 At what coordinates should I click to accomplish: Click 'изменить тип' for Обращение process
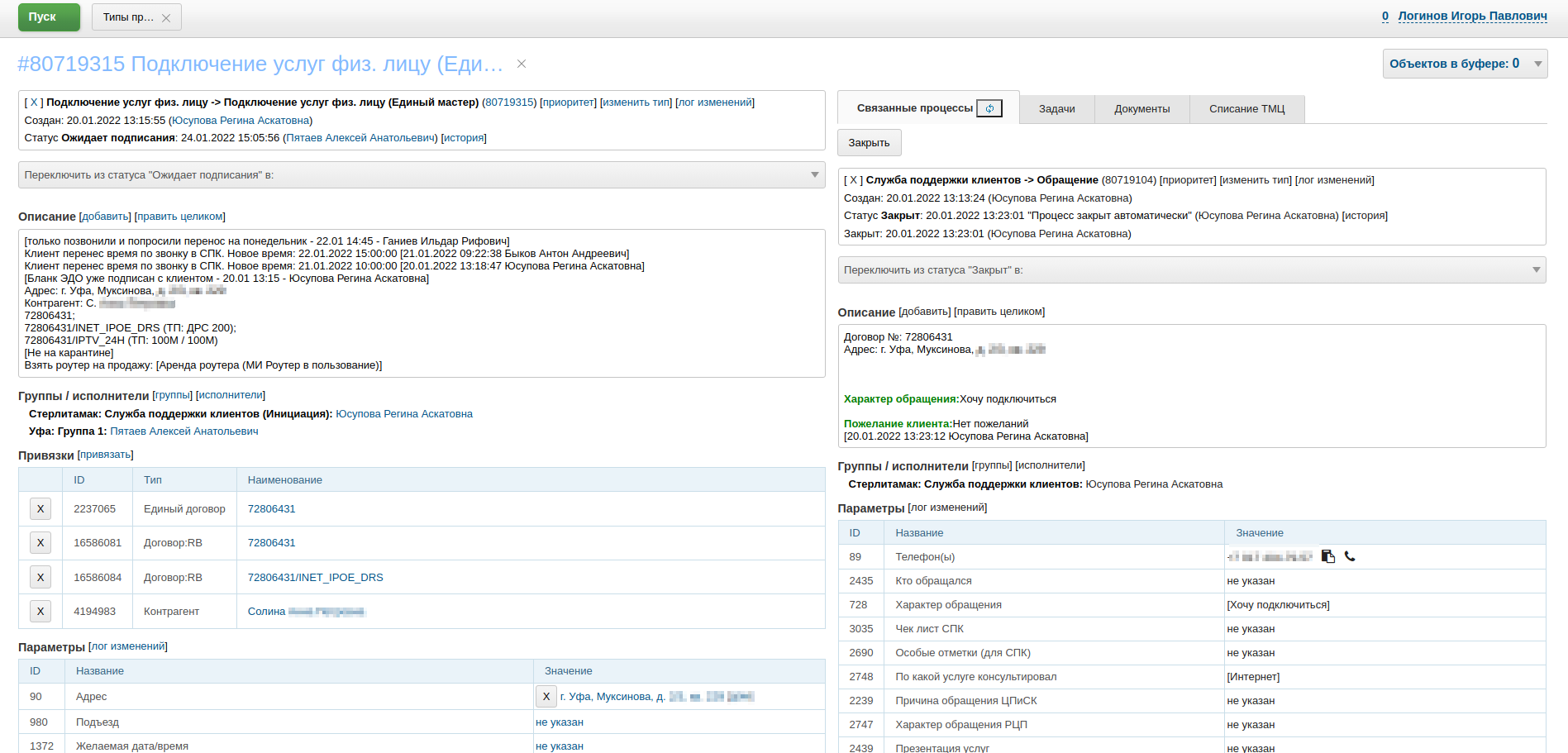(x=1256, y=180)
